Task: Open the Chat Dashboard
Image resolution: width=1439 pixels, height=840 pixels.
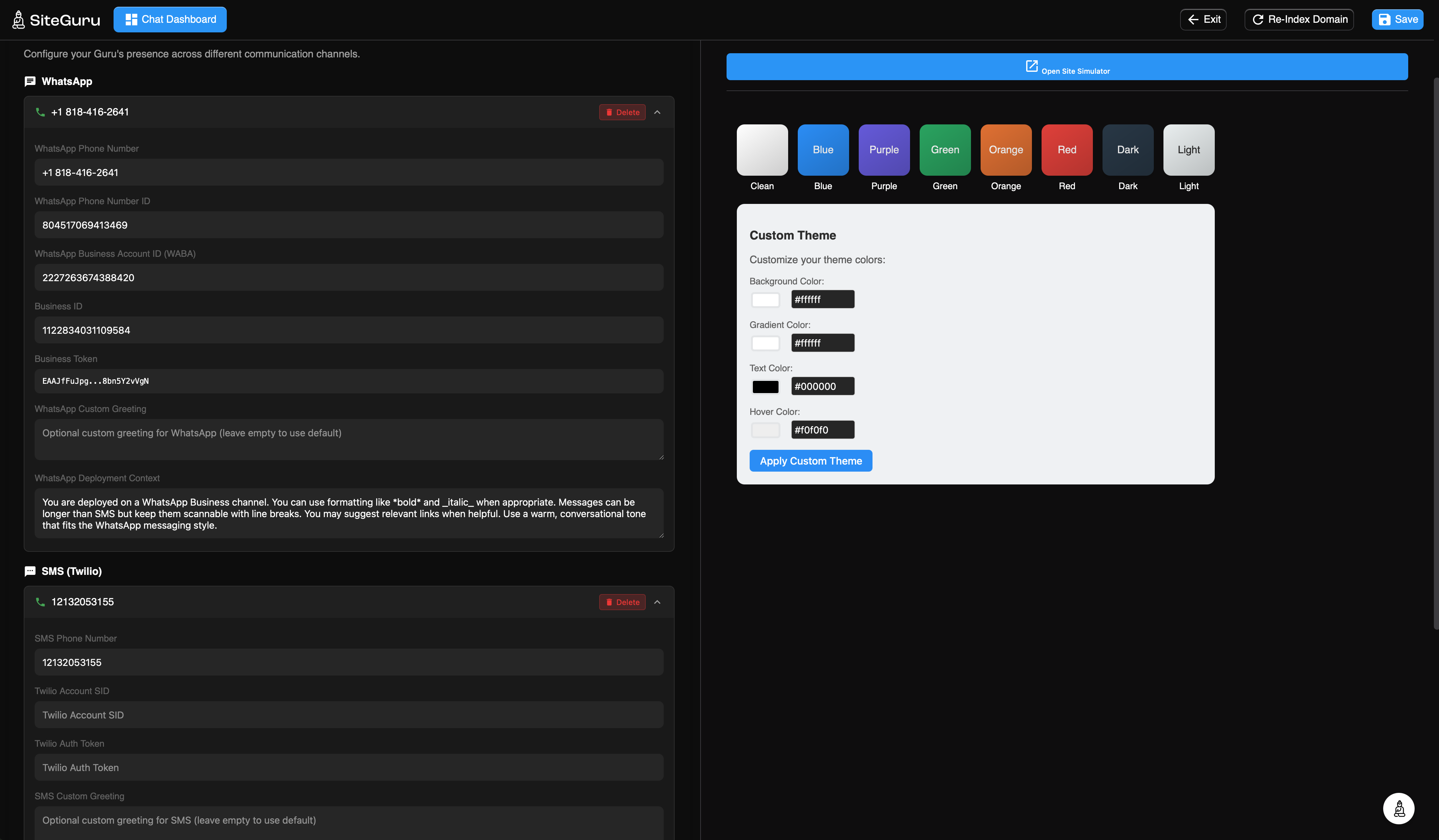Action: pyautogui.click(x=170, y=20)
